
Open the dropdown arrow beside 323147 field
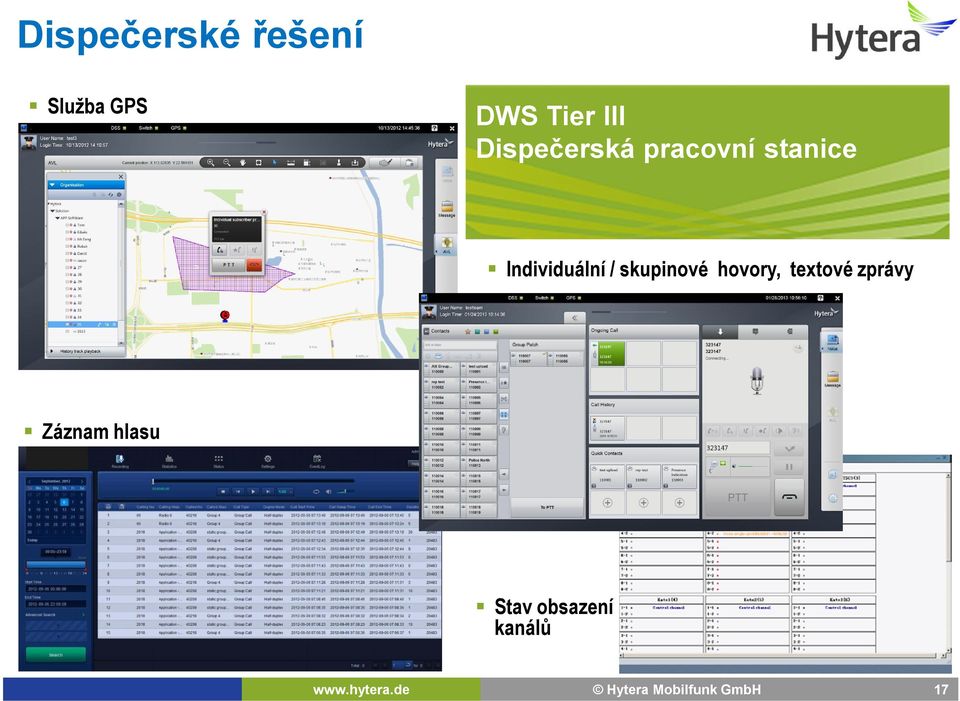point(789,448)
